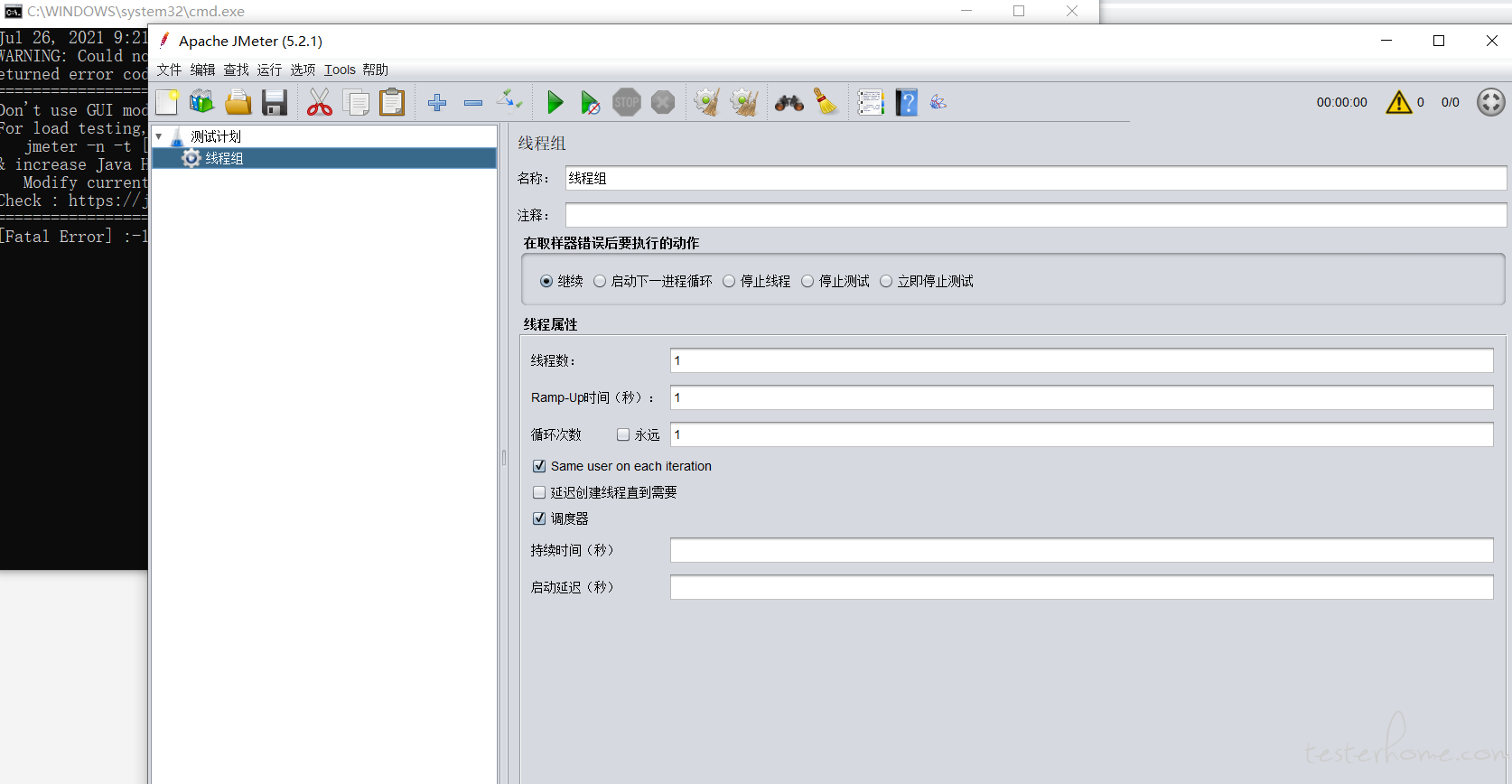Clear all results with double broom icon
This screenshot has width=1512, height=784.
coord(744,102)
